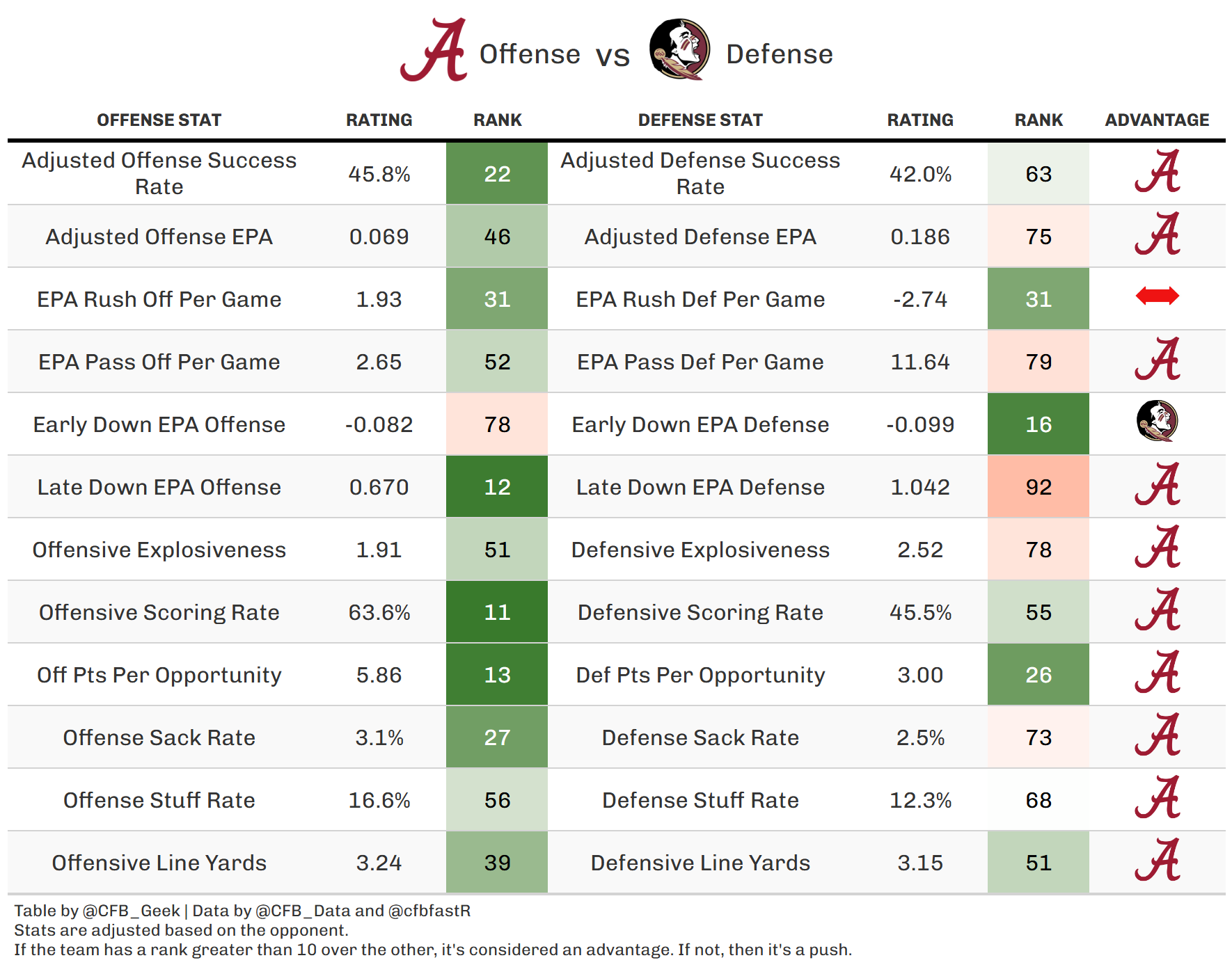Click Alabama advantage logo in Late Down EPA row
1232x974 pixels.
pos(1157,484)
